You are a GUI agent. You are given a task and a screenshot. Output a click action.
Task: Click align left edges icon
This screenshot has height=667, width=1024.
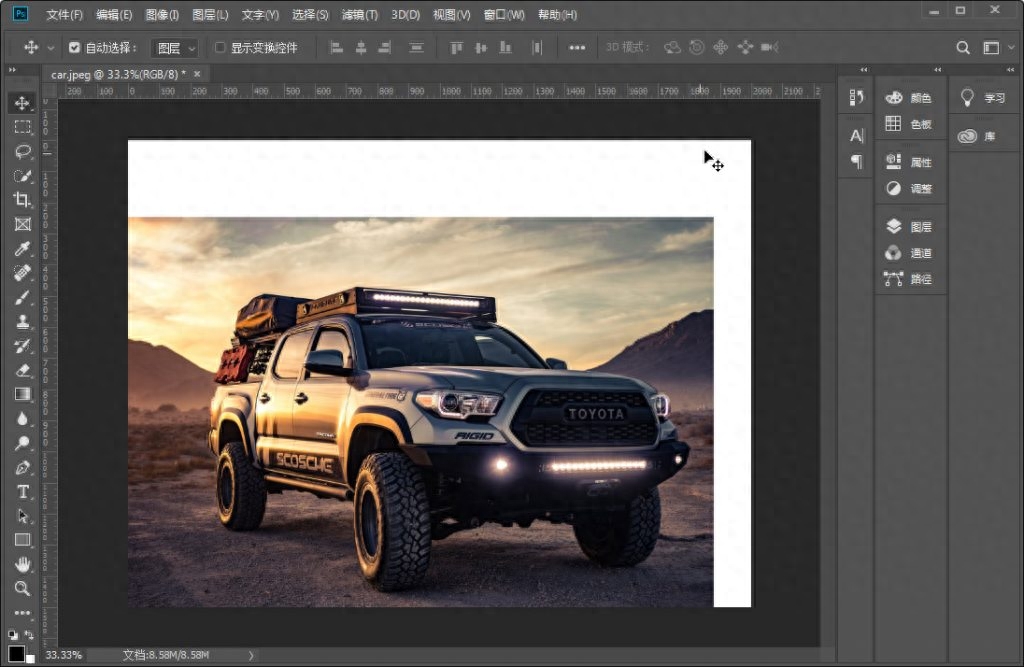336,47
